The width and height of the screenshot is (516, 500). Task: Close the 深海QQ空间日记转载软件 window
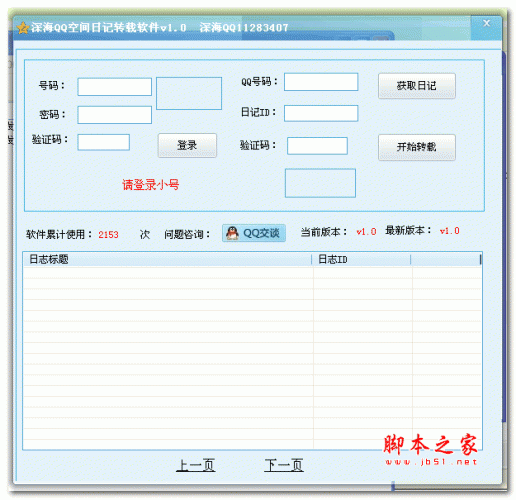486,23
